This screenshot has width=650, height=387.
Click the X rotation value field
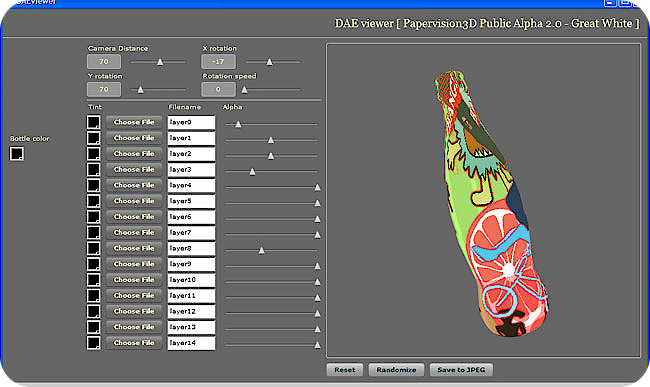[218, 62]
